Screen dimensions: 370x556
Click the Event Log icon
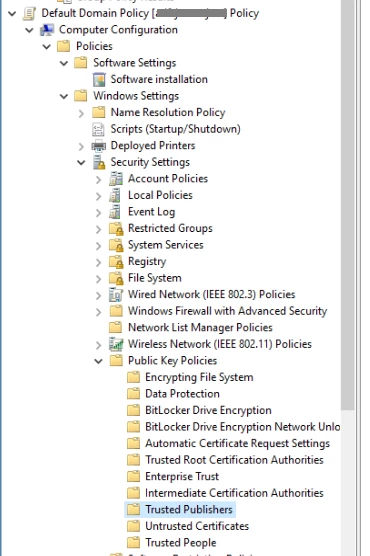pyautogui.click(x=115, y=212)
